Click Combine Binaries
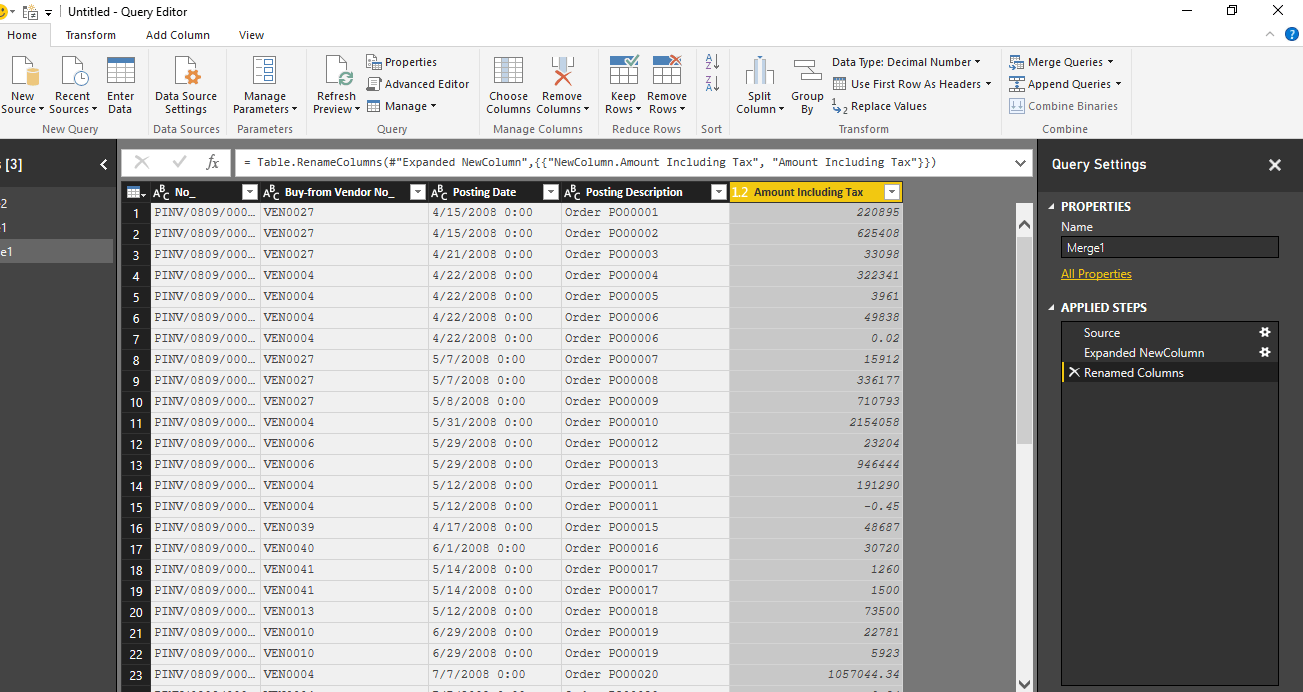 1063,106
